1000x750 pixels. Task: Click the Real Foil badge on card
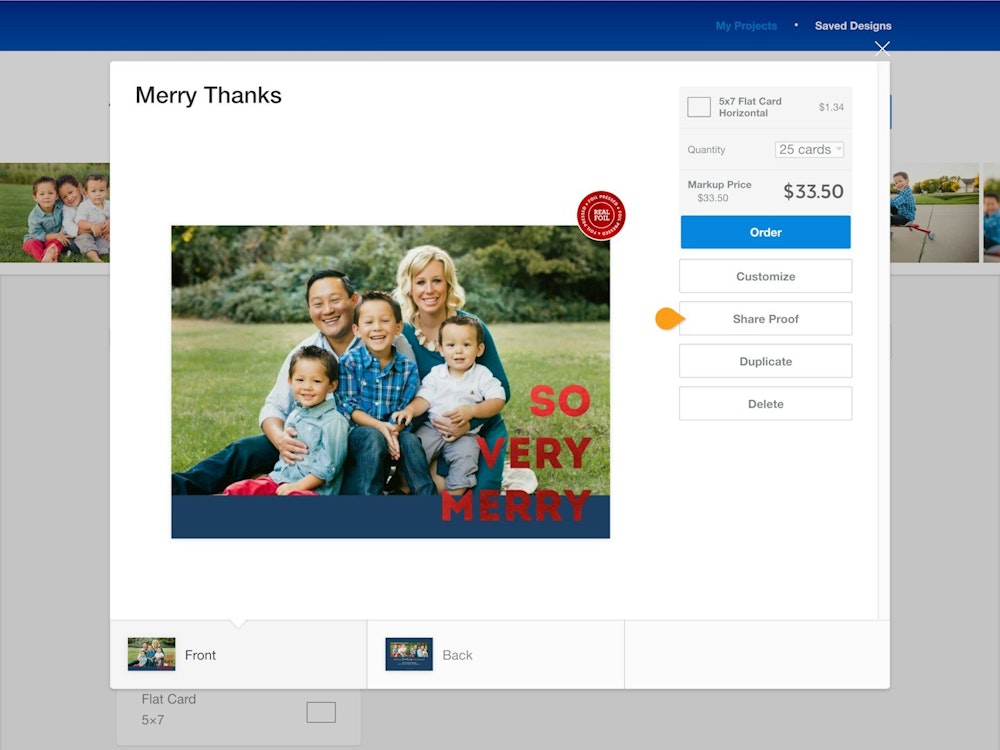(x=602, y=215)
